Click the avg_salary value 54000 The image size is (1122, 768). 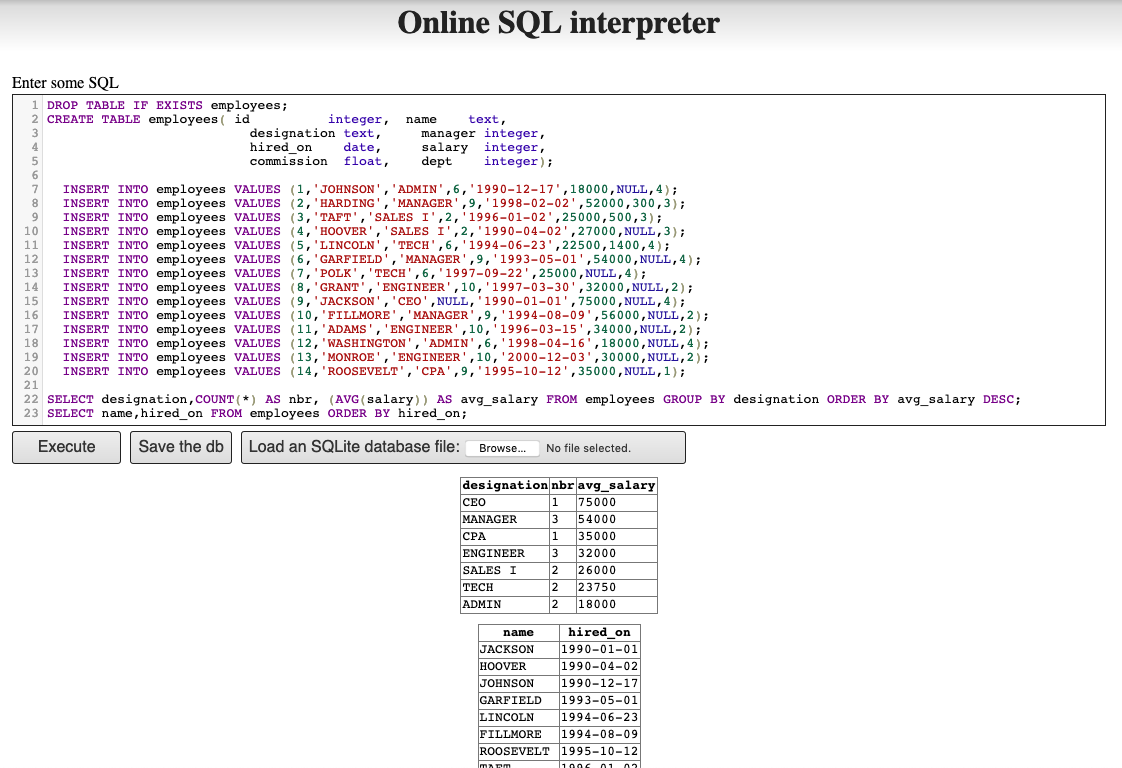click(x=616, y=520)
